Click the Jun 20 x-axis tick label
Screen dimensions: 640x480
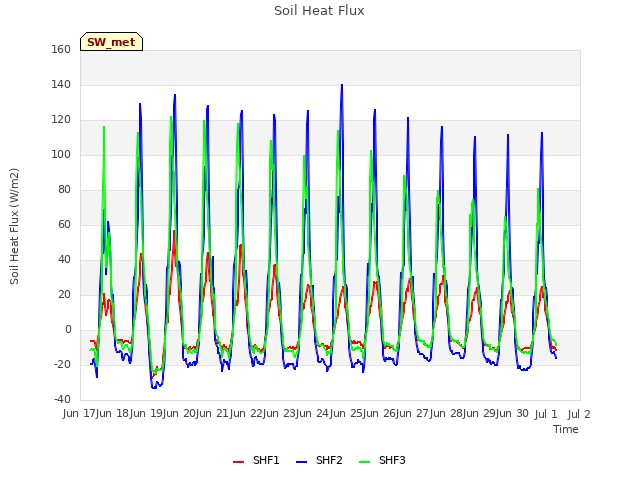click(x=180, y=413)
